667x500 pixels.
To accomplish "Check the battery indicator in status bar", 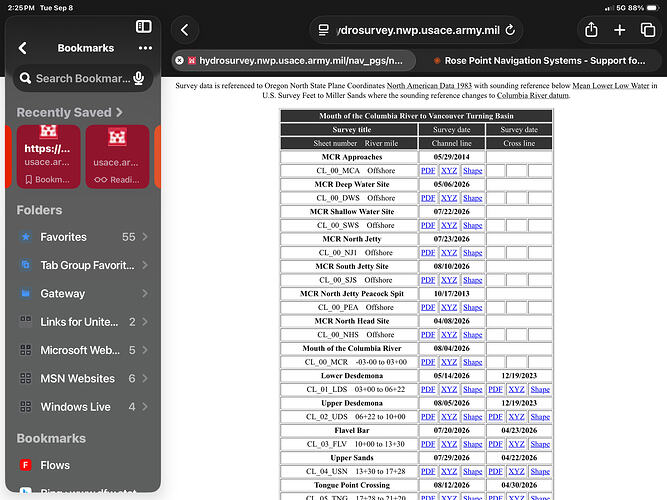I will 652,8.
